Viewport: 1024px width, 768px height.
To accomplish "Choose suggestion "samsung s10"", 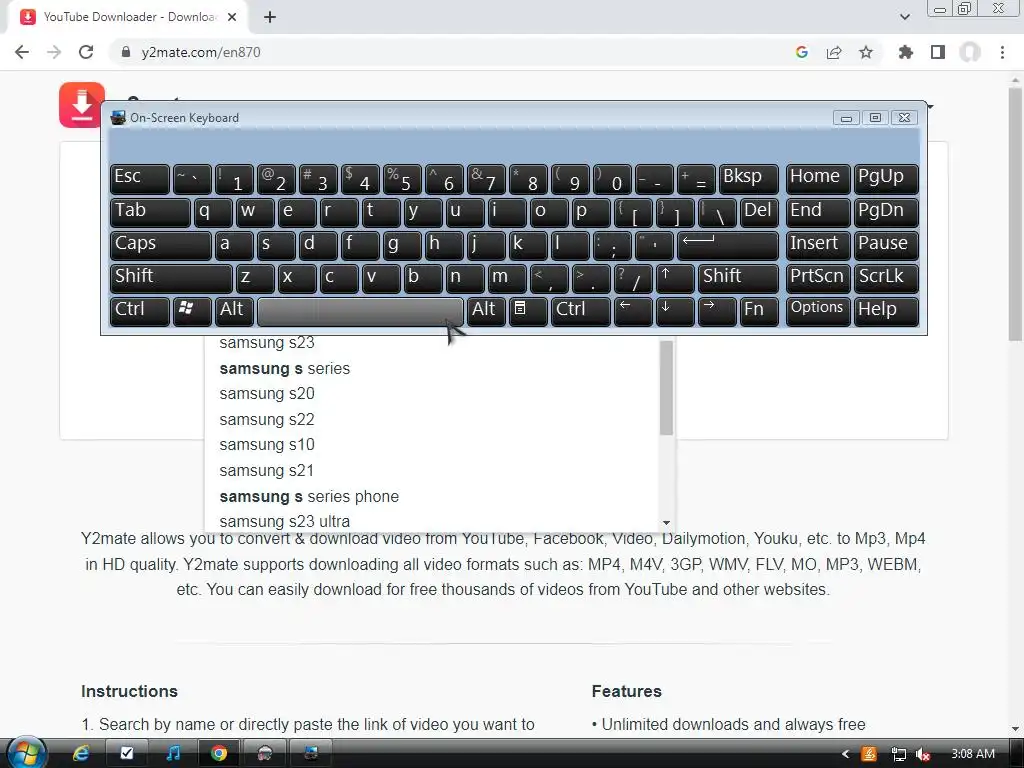I will (432, 445).
